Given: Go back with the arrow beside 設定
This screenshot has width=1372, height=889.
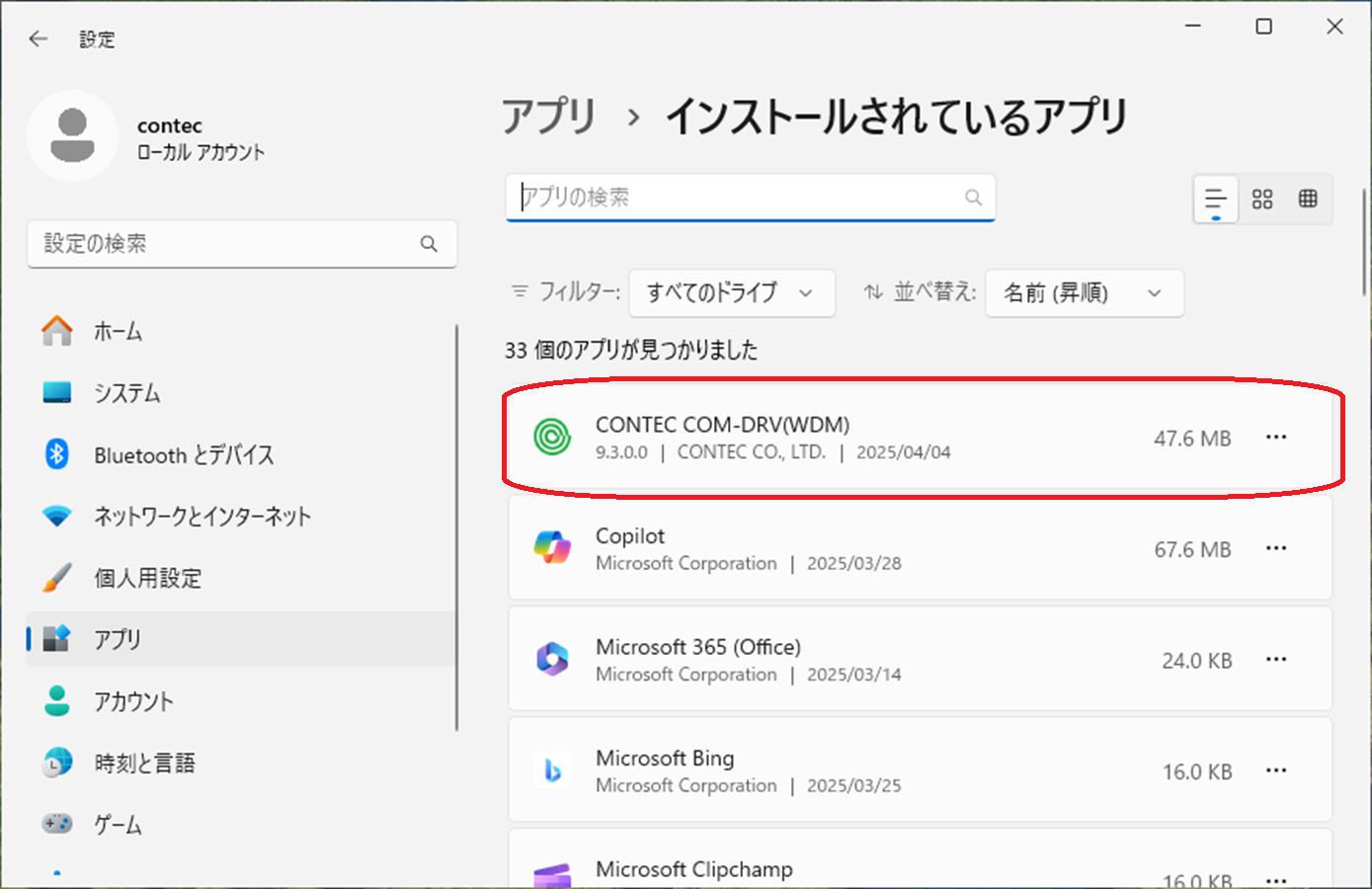Looking at the screenshot, I should [38, 39].
